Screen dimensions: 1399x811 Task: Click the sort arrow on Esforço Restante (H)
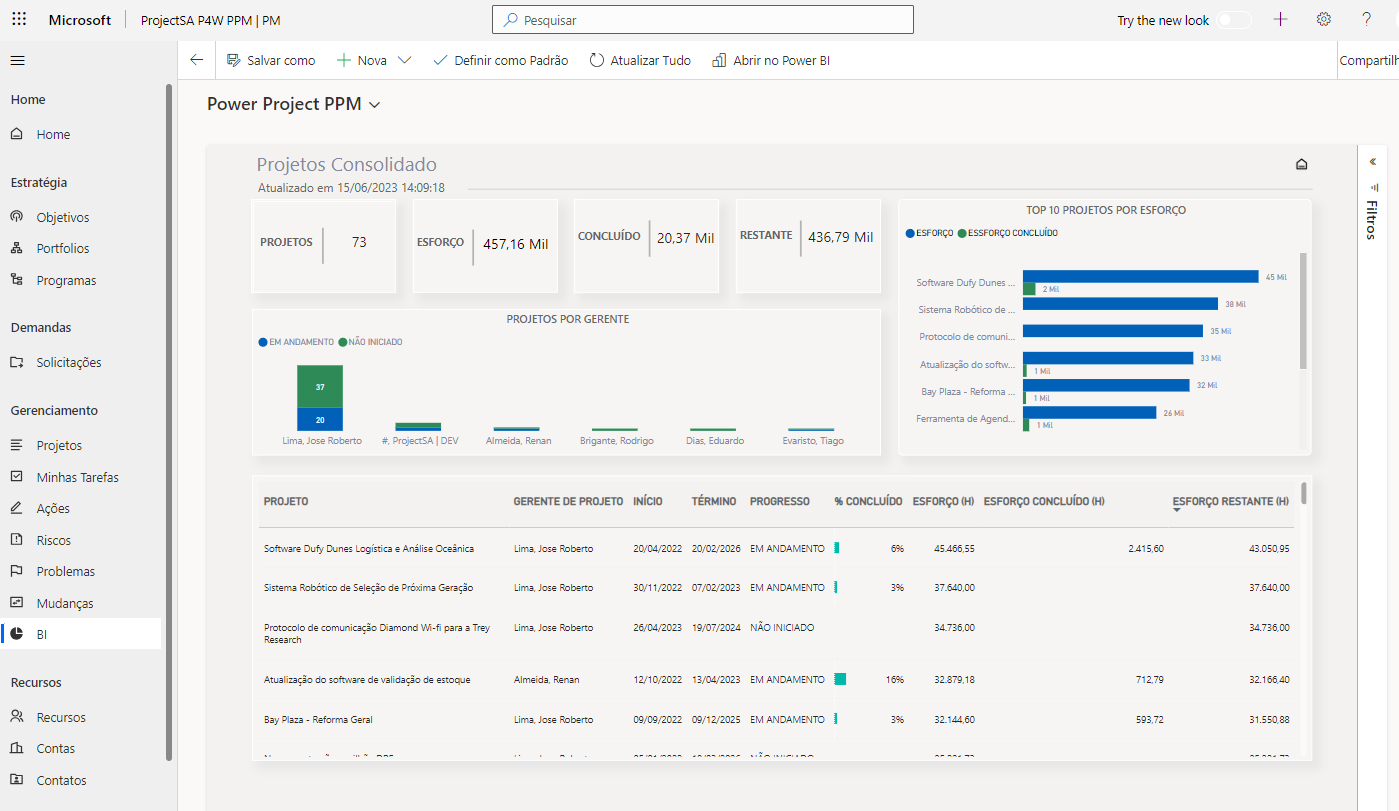tap(1177, 511)
